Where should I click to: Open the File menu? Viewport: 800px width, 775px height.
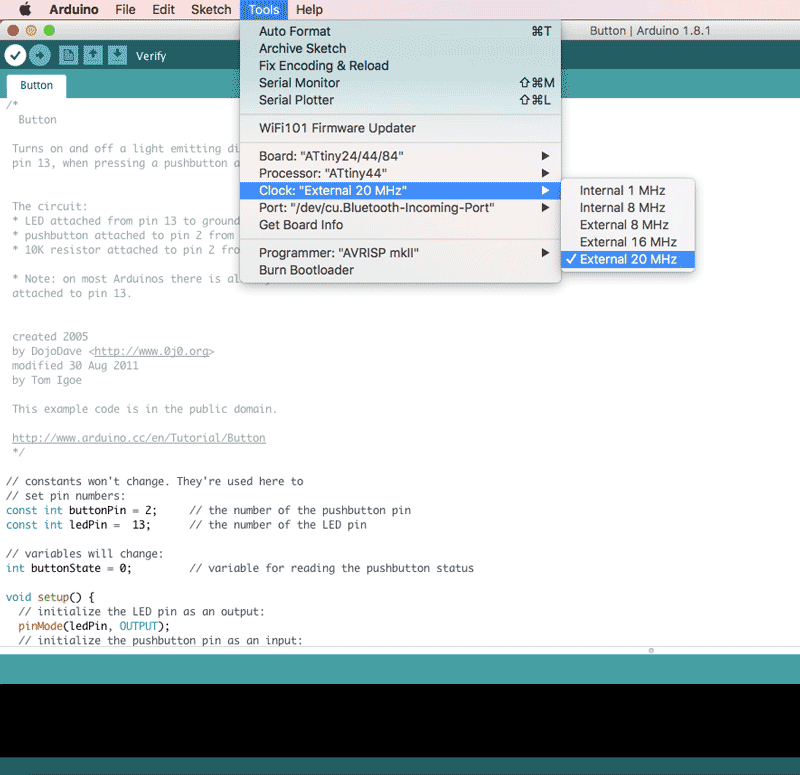click(125, 9)
